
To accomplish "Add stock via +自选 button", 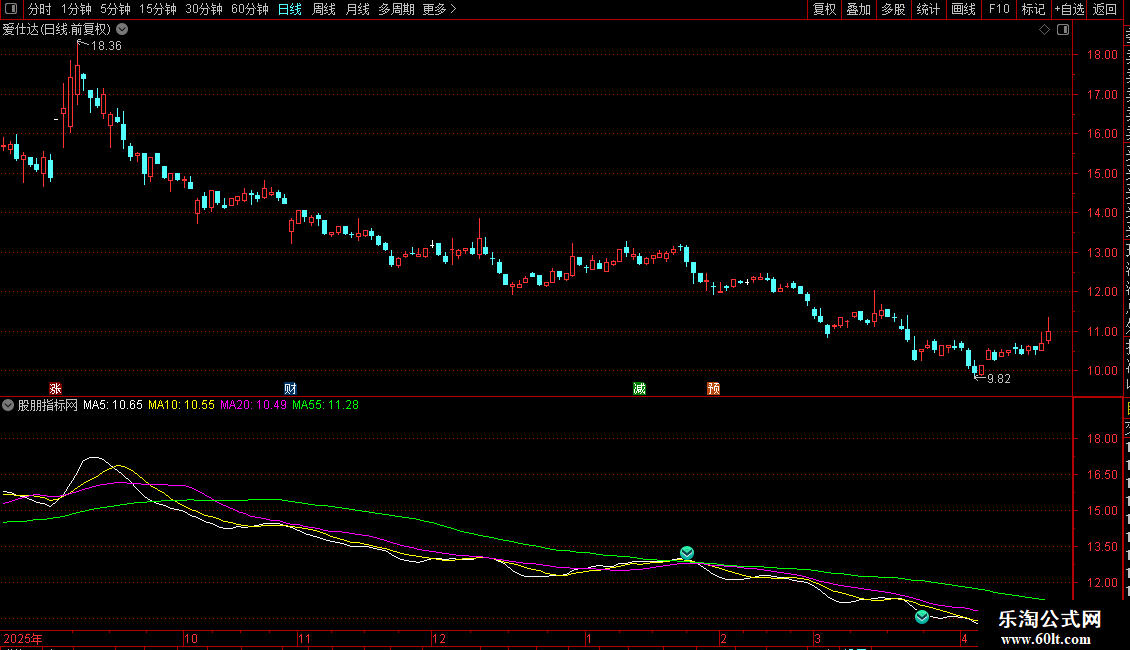I will point(1069,9).
